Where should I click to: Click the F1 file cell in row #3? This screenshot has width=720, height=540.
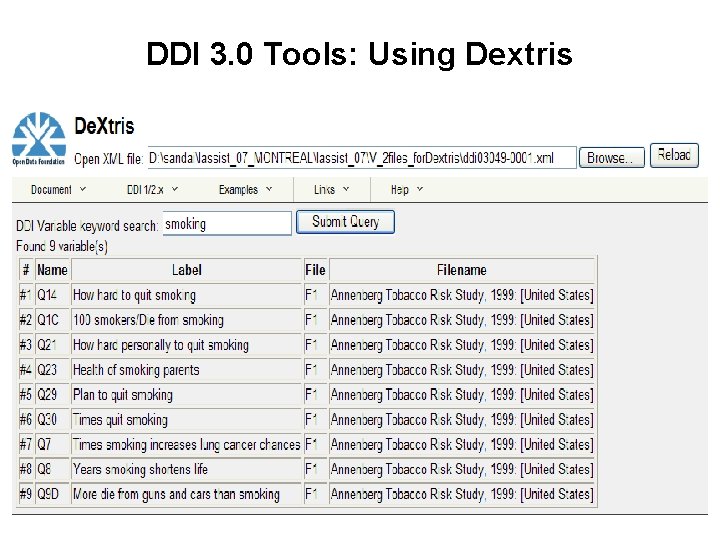click(315, 344)
